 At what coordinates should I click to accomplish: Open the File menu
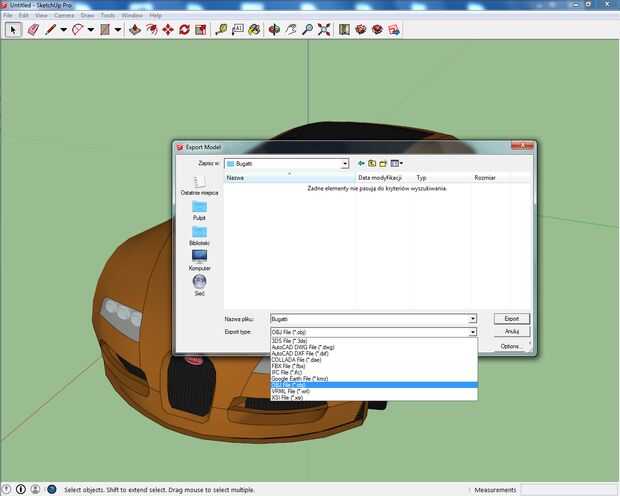[x=8, y=15]
